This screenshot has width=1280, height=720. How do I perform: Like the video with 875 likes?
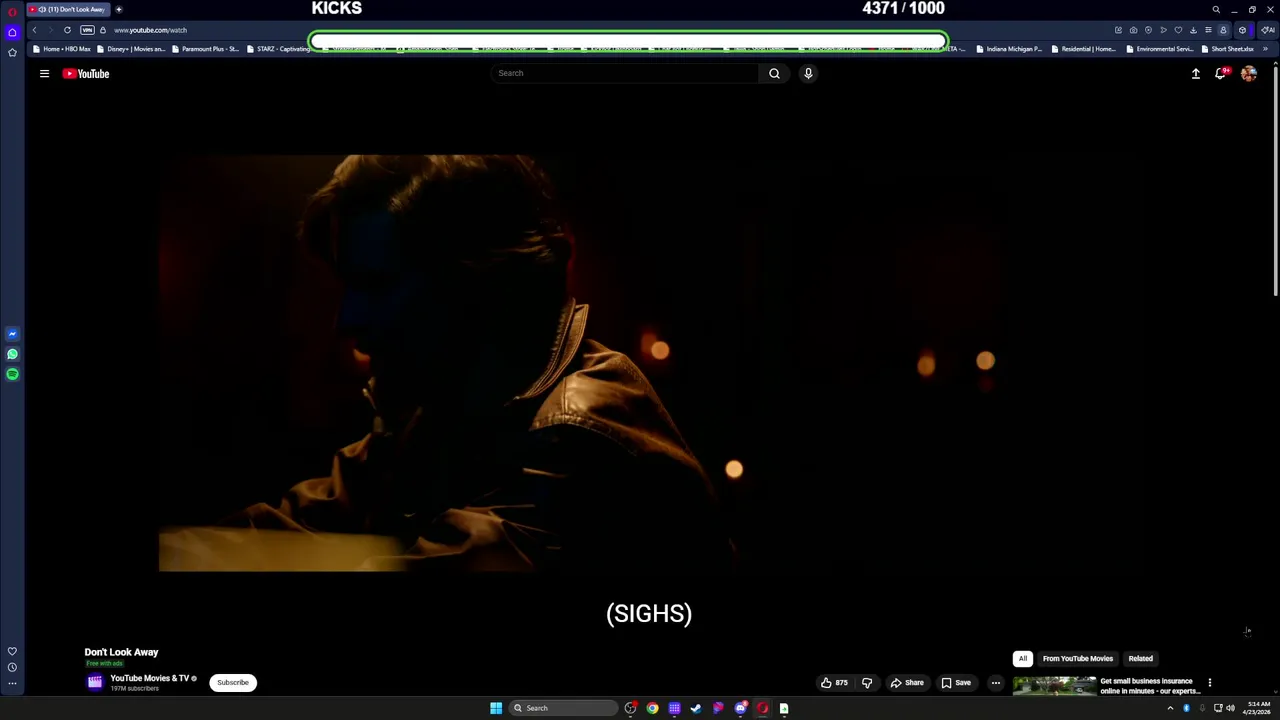pos(834,683)
